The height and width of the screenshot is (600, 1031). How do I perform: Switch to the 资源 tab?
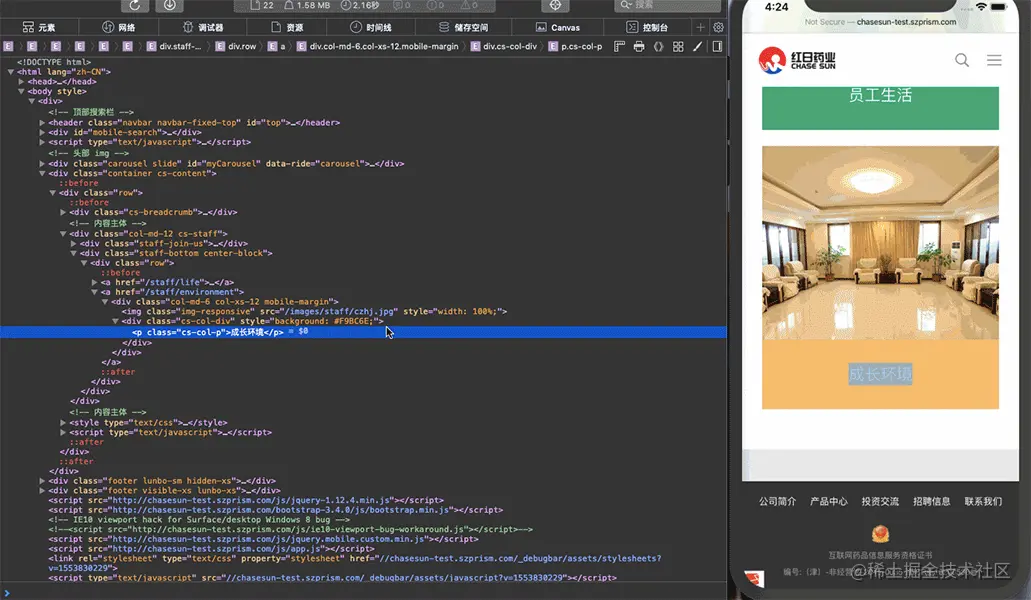tap(287, 27)
